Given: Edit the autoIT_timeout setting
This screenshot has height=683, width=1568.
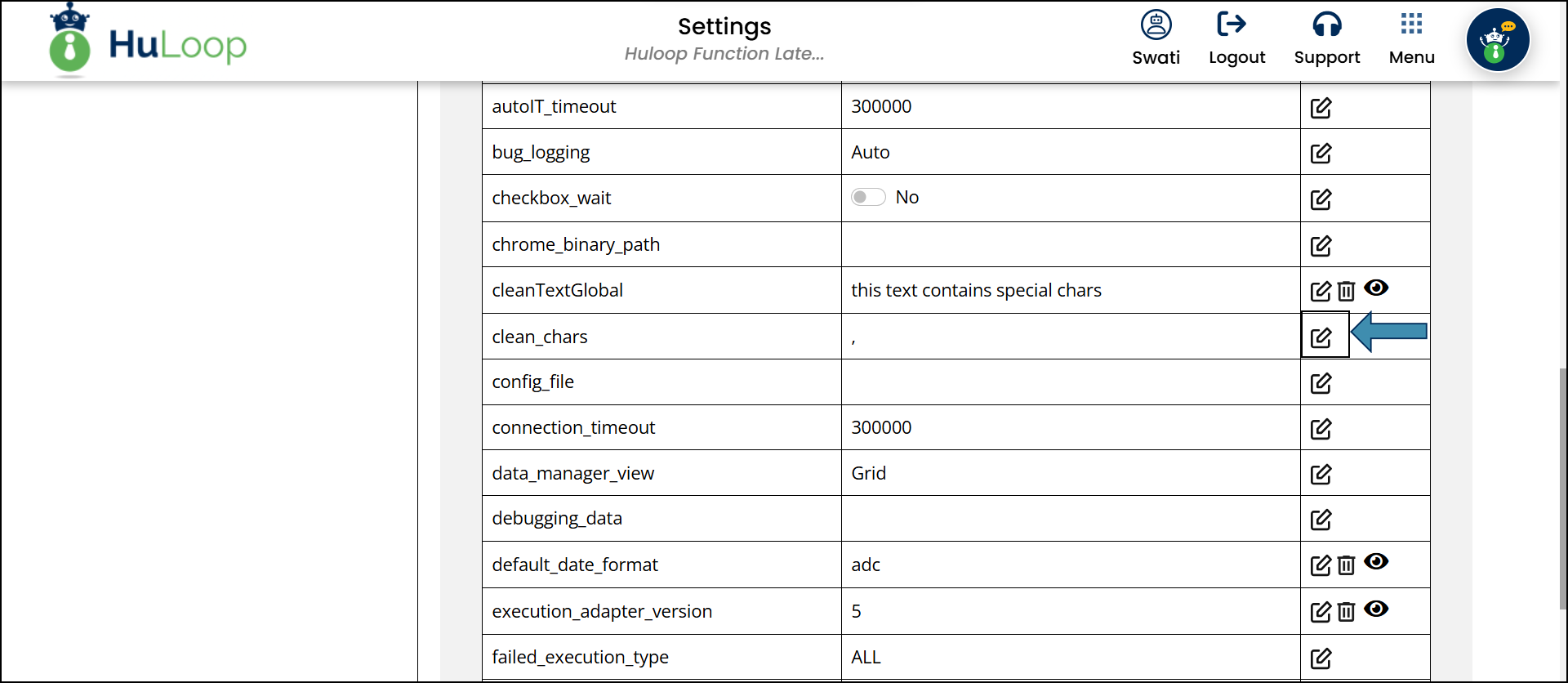Looking at the screenshot, I should click(x=1321, y=108).
